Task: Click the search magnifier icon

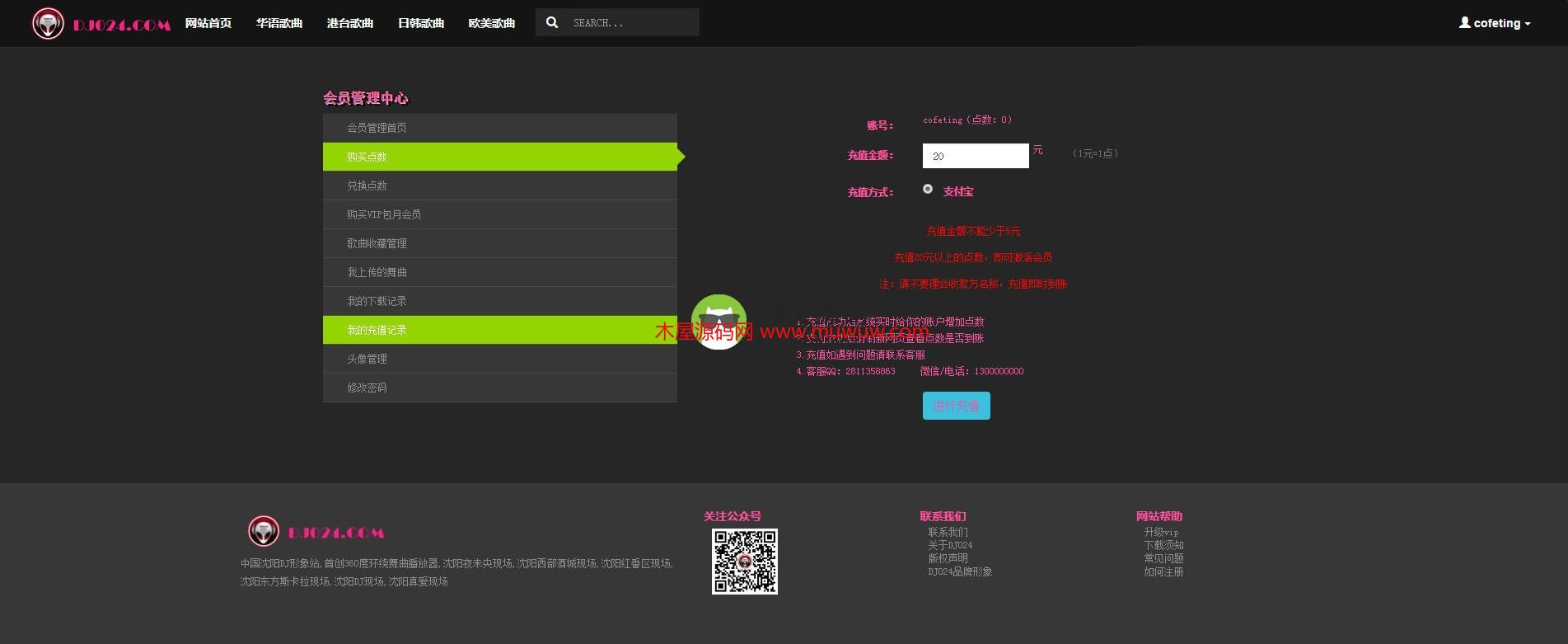Action: point(552,23)
